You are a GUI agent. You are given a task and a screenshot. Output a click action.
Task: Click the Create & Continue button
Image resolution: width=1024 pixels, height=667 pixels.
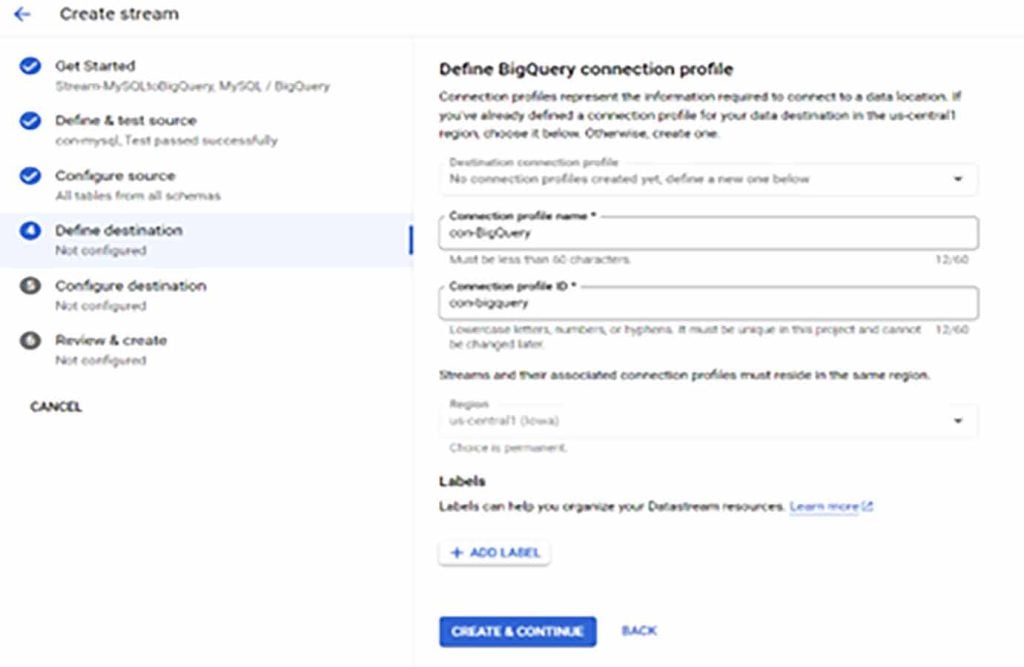point(517,631)
